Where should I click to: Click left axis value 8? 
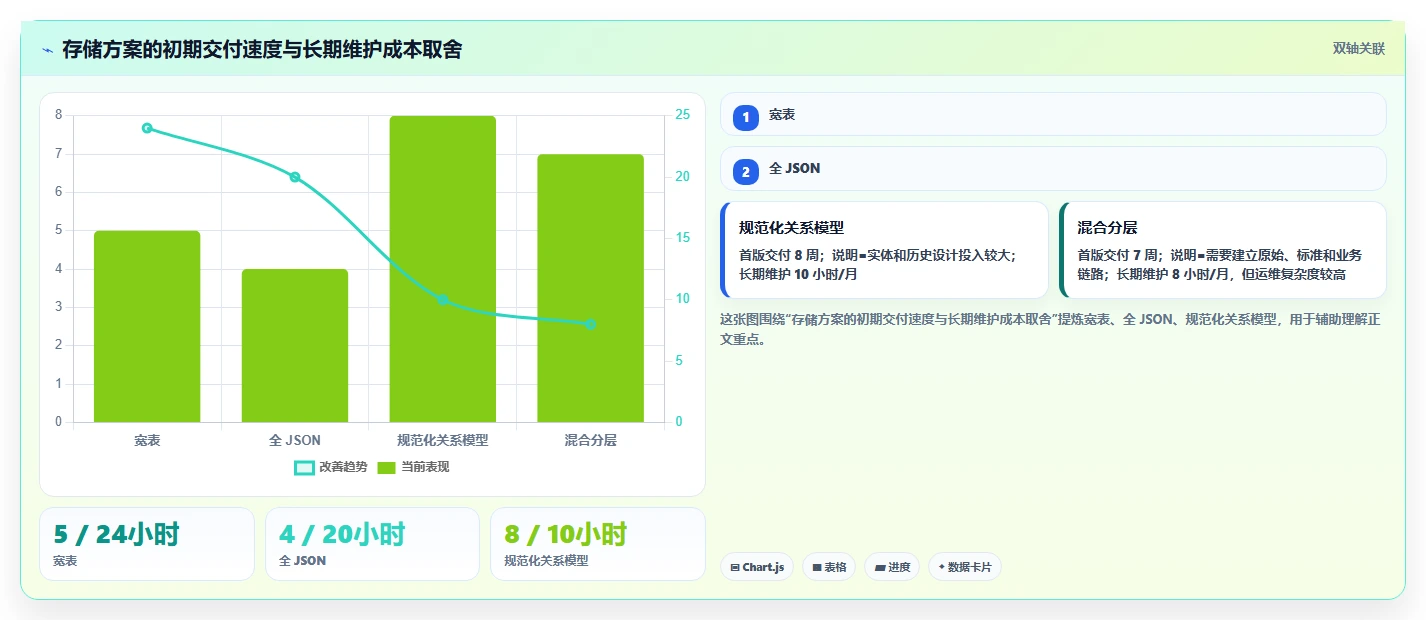point(58,115)
